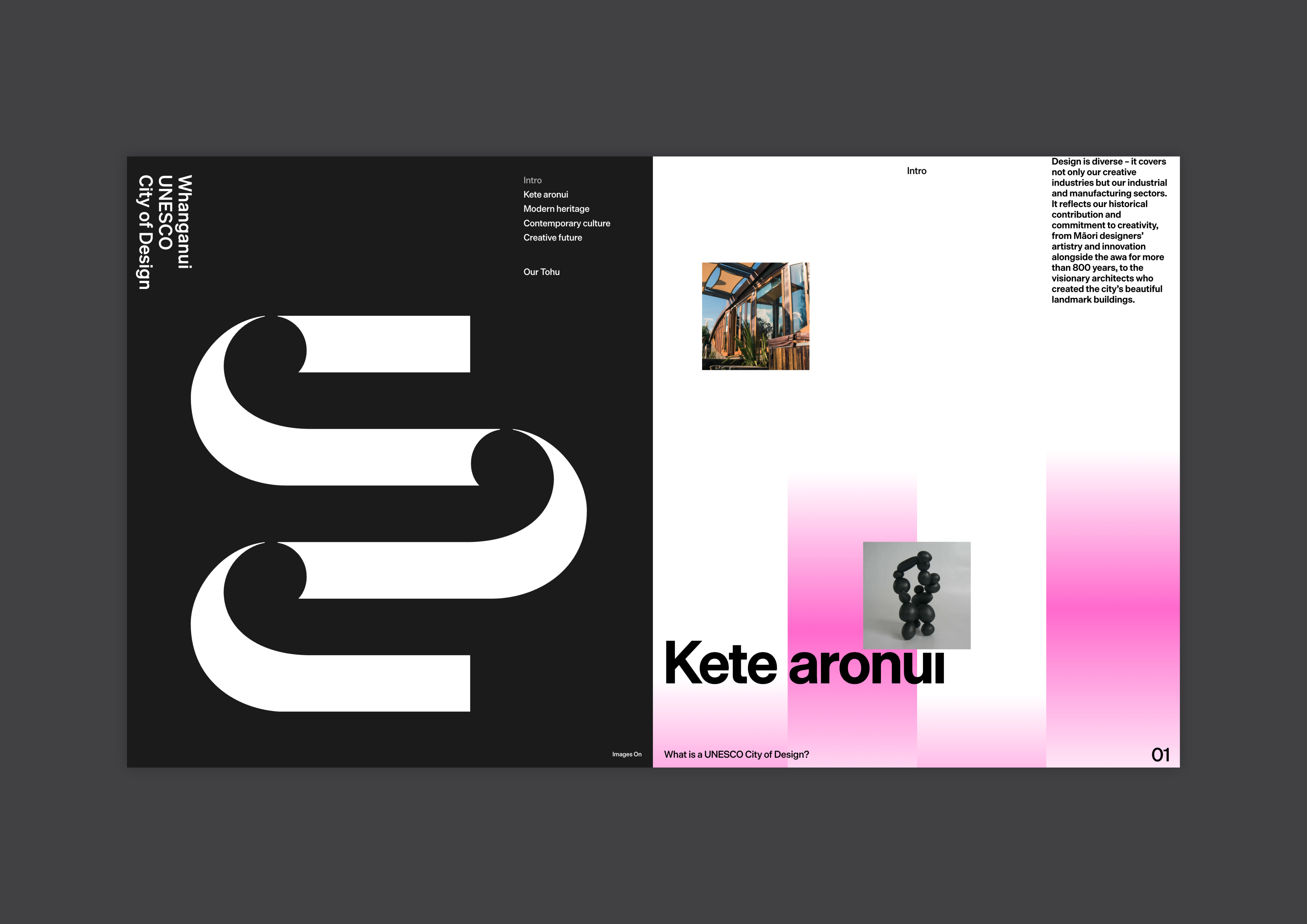Viewport: 1307px width, 924px height.
Task: Select Contemporary culture in the menu
Action: coord(566,223)
